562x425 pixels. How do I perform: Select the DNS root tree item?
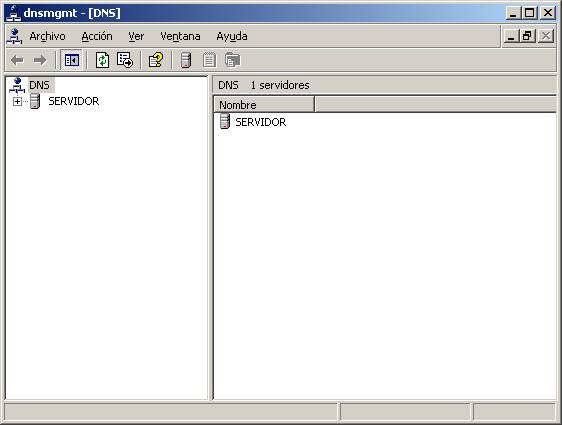click(39, 85)
